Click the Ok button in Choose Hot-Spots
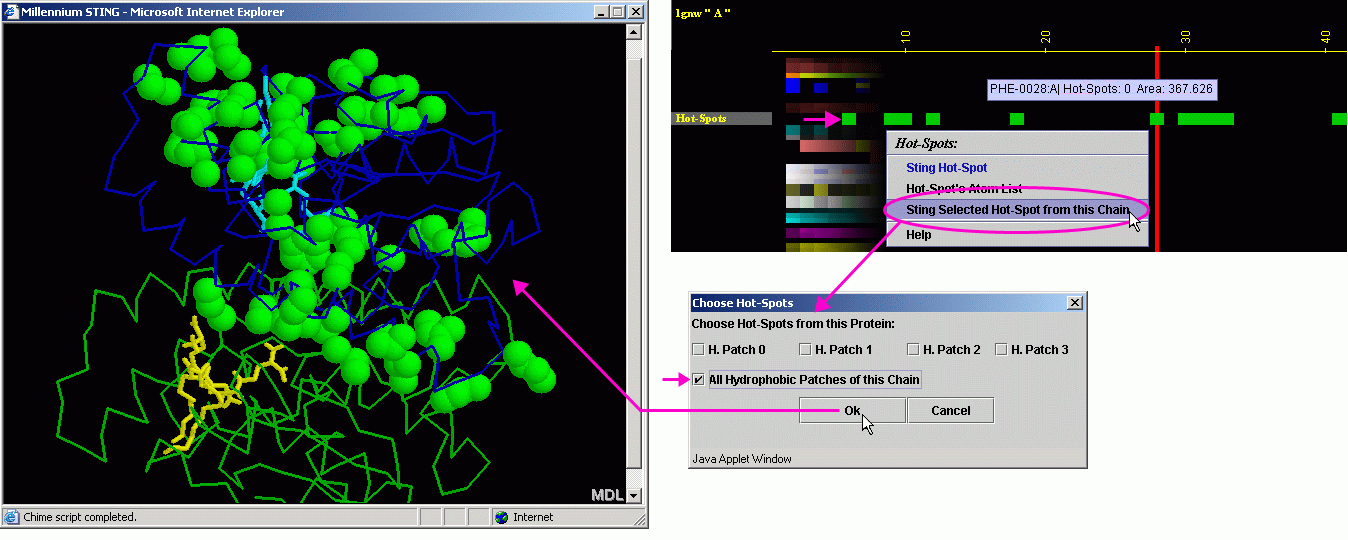This screenshot has width=1348, height=540. point(852,410)
